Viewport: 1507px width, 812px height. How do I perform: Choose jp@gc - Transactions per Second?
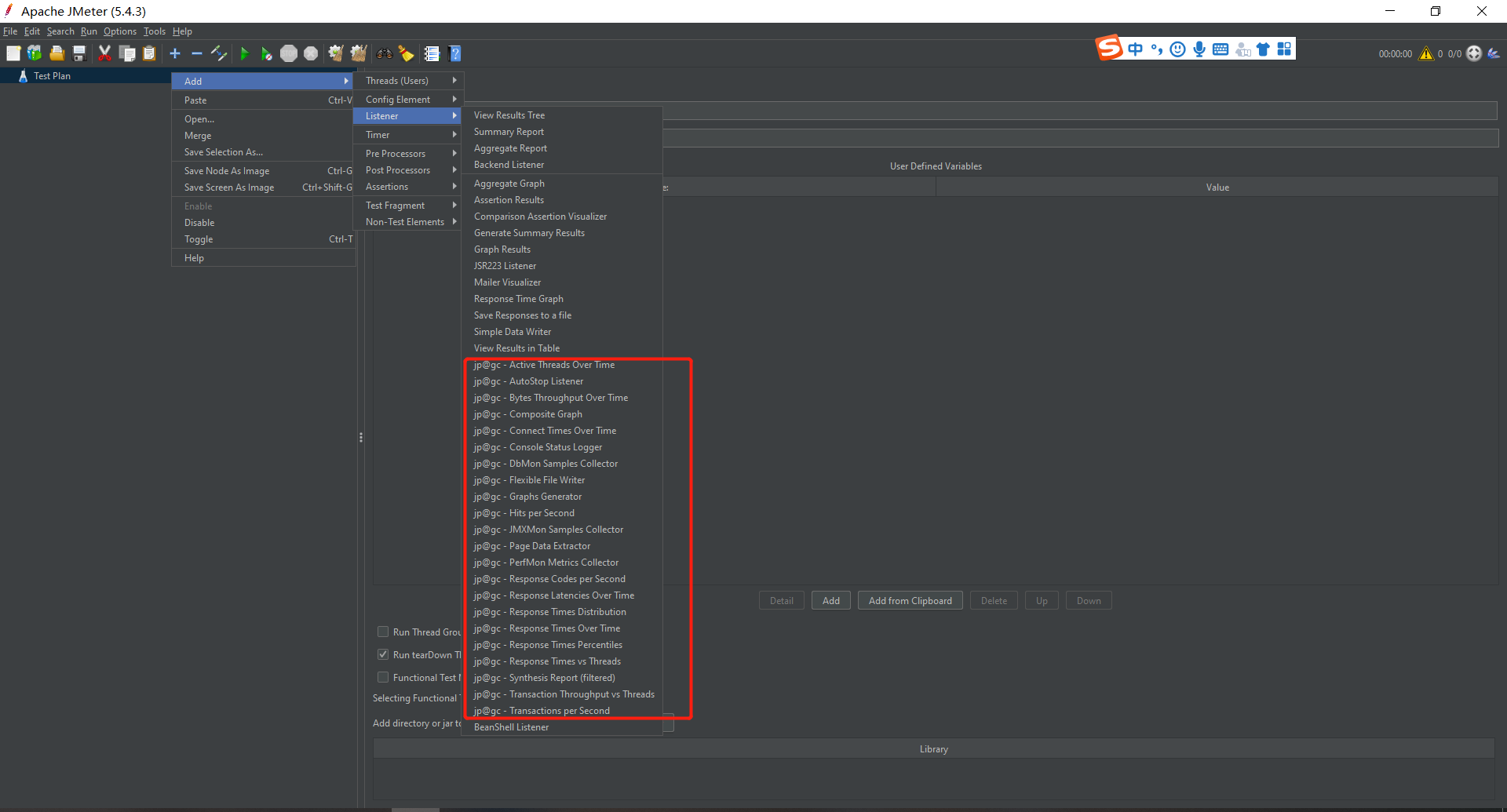click(x=562, y=711)
